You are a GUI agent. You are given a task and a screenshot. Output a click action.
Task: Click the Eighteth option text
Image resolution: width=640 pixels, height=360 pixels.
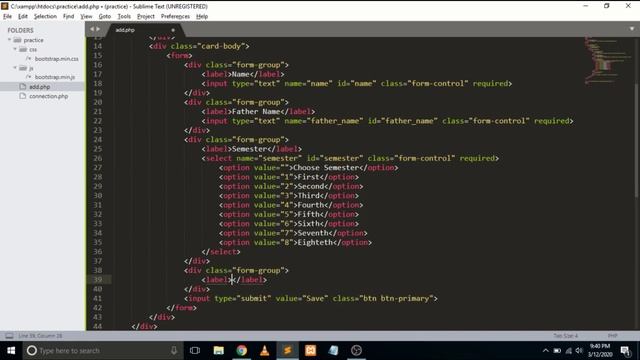[315, 242]
